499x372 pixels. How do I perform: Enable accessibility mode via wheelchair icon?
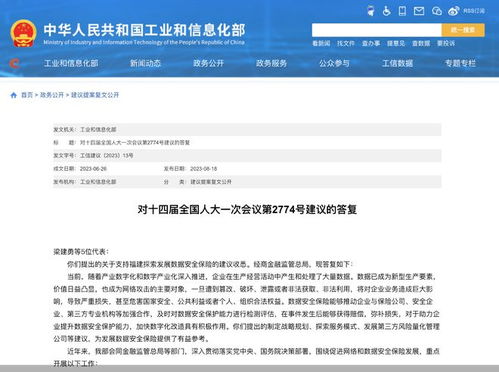(386, 11)
